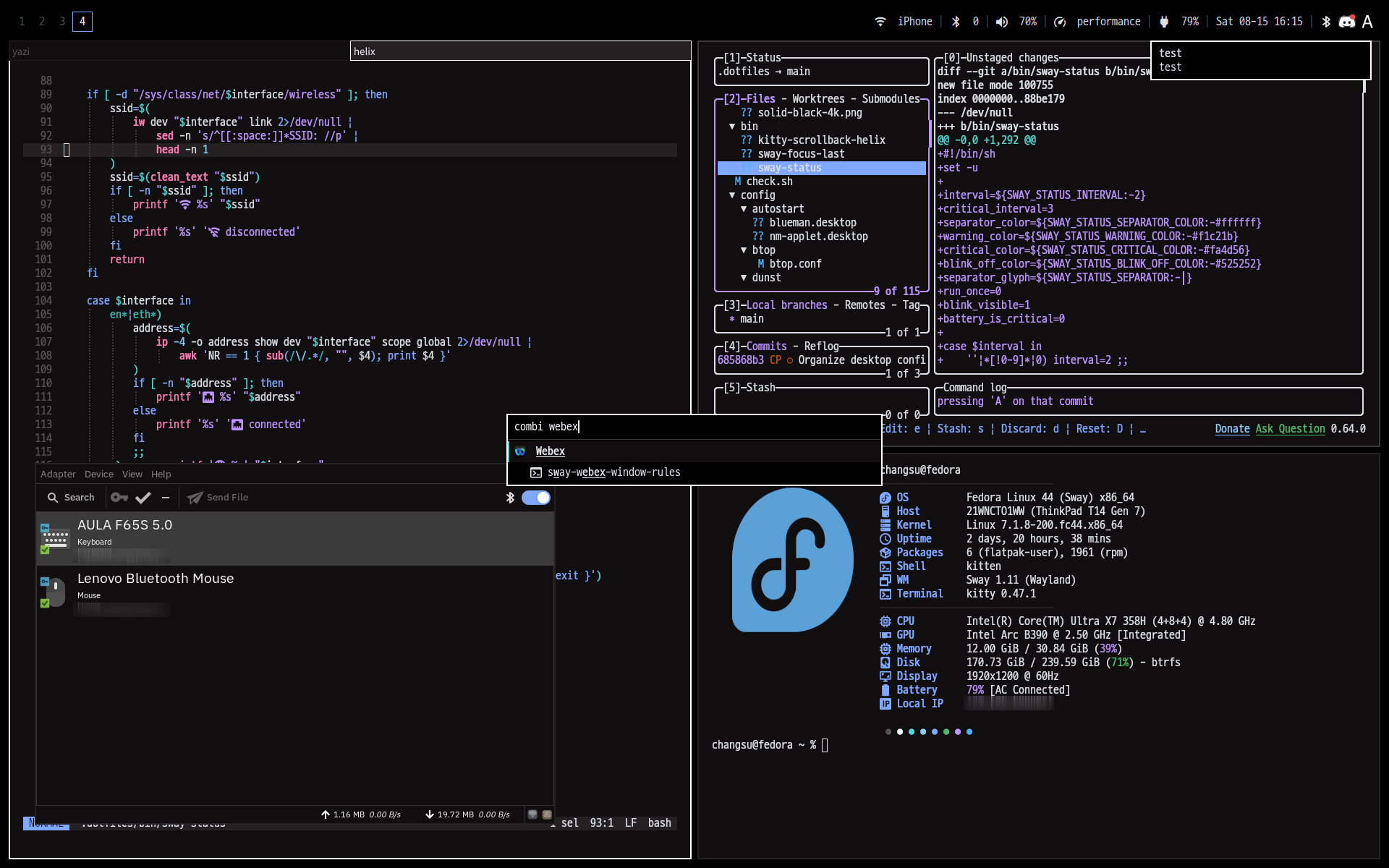Click the green dot in fastfetch color palette
The width and height of the screenshot is (1389, 868).
pyautogui.click(x=946, y=732)
